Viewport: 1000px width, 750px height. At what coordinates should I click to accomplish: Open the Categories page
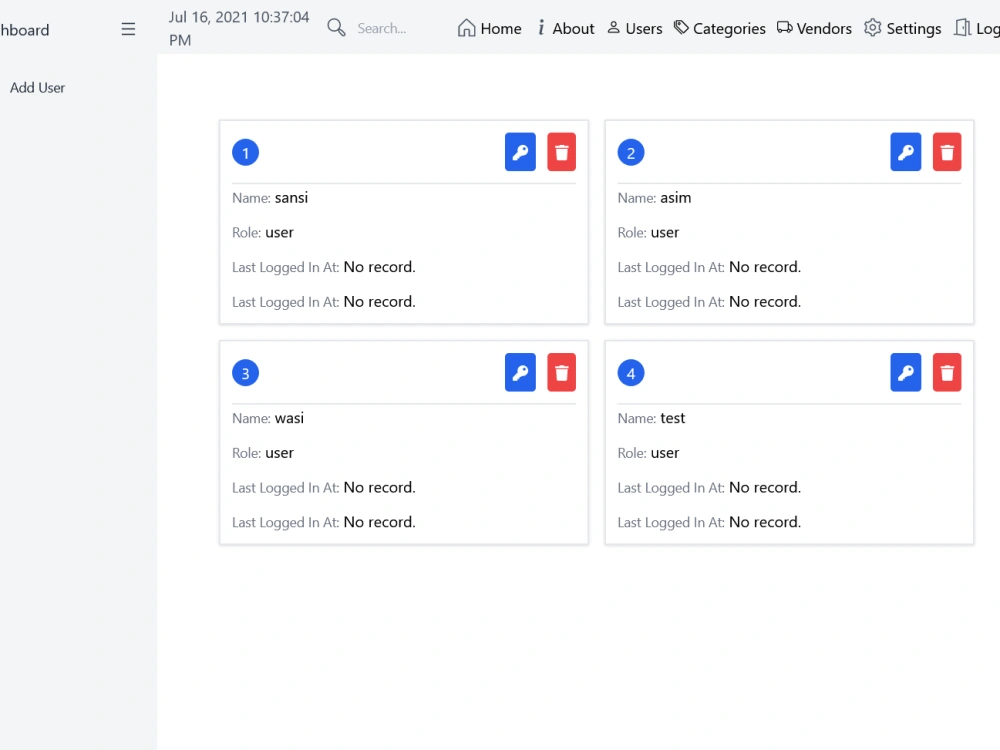tap(719, 29)
